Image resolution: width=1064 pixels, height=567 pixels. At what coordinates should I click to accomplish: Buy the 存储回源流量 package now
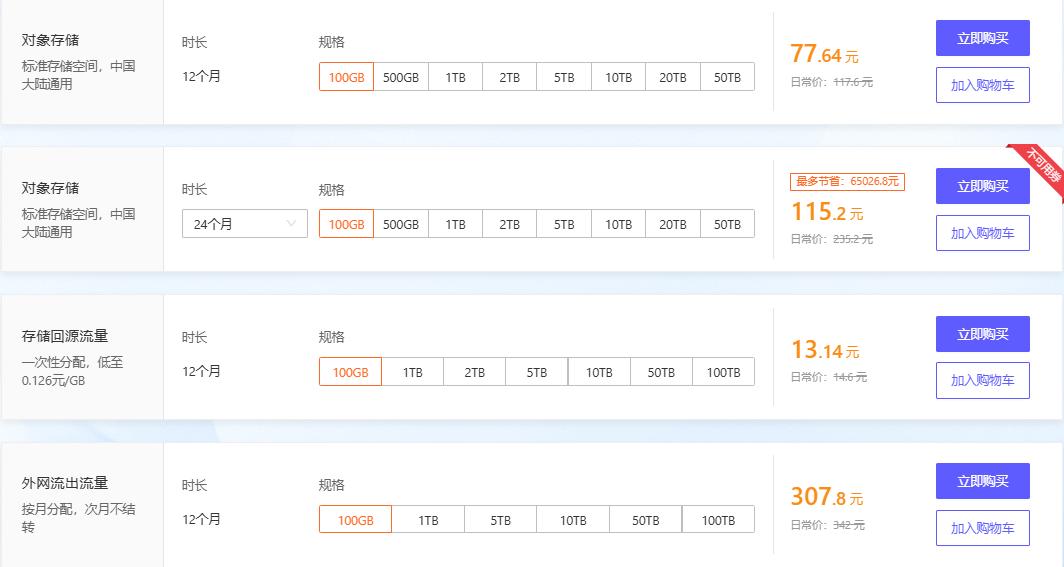982,334
